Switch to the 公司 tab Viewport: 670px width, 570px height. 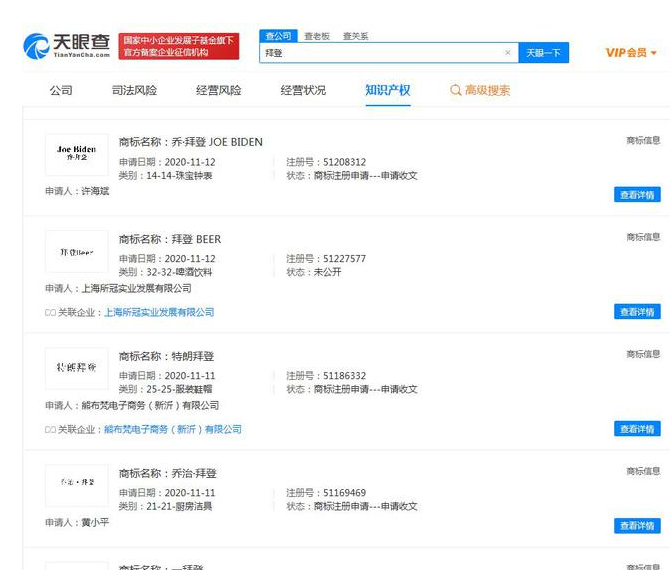61,90
